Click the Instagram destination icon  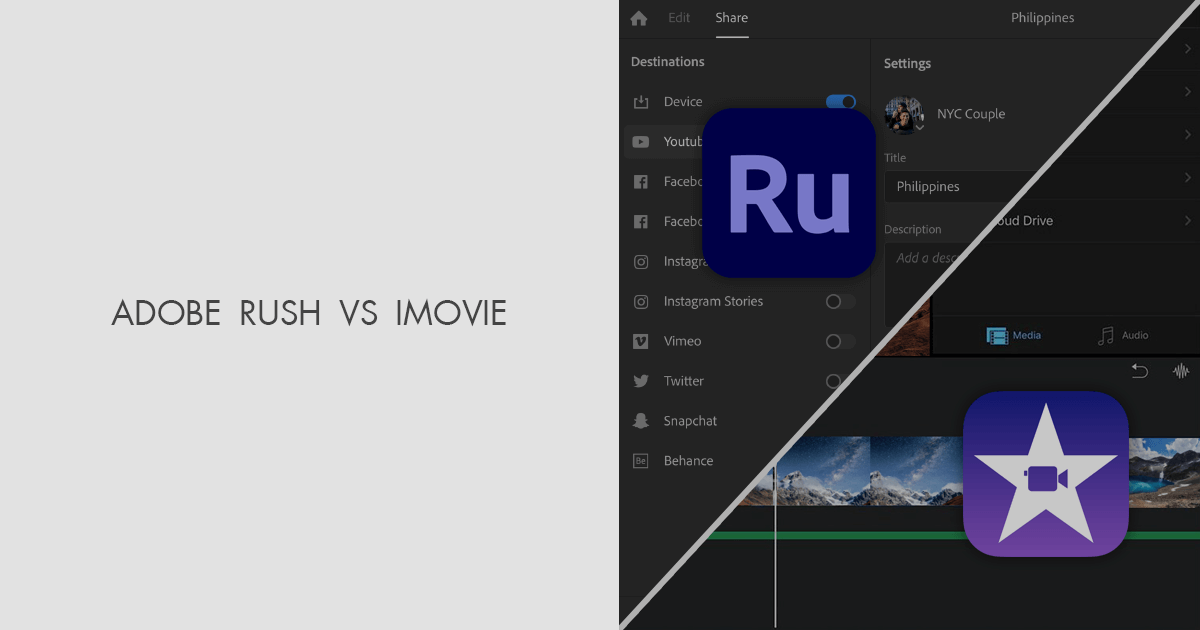(640, 261)
